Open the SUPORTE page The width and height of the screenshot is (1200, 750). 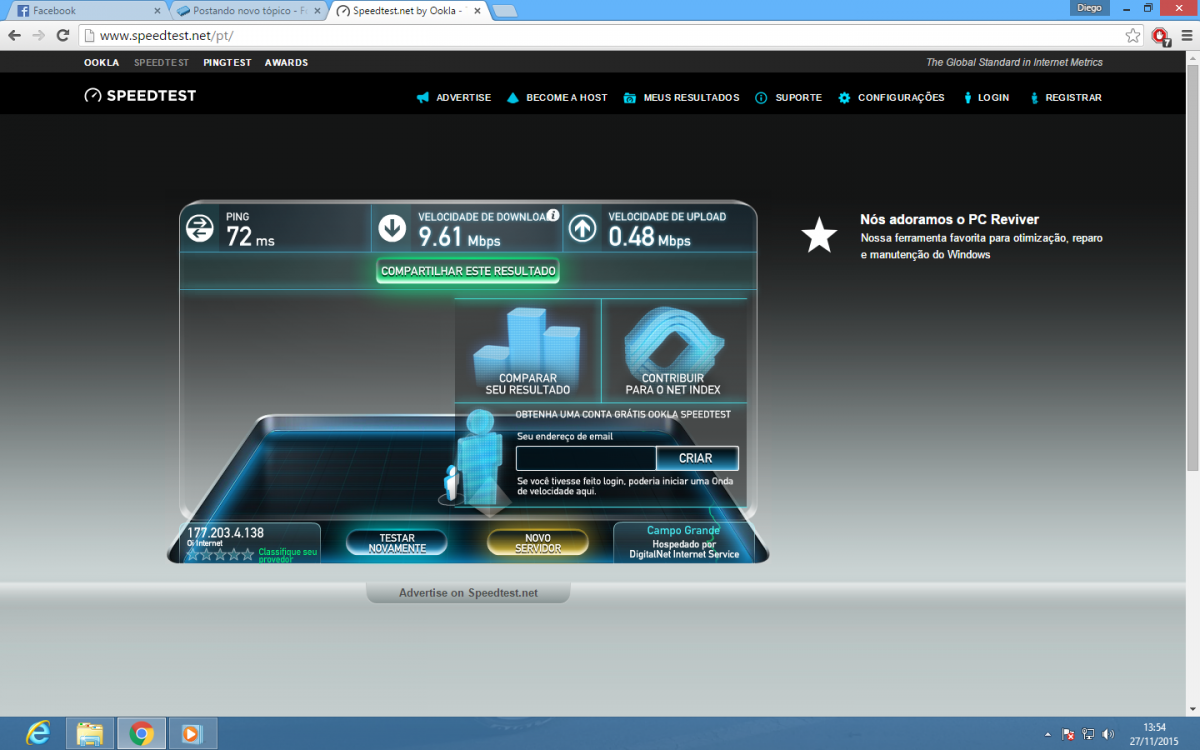tap(788, 97)
